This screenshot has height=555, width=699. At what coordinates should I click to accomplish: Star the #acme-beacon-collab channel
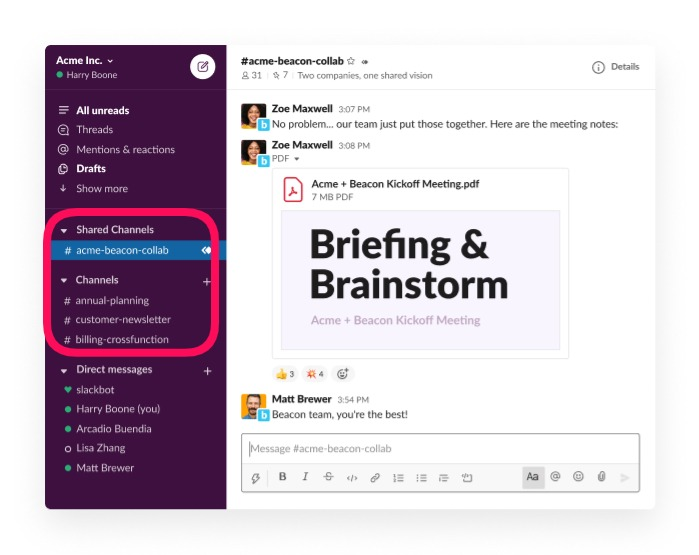point(351,61)
